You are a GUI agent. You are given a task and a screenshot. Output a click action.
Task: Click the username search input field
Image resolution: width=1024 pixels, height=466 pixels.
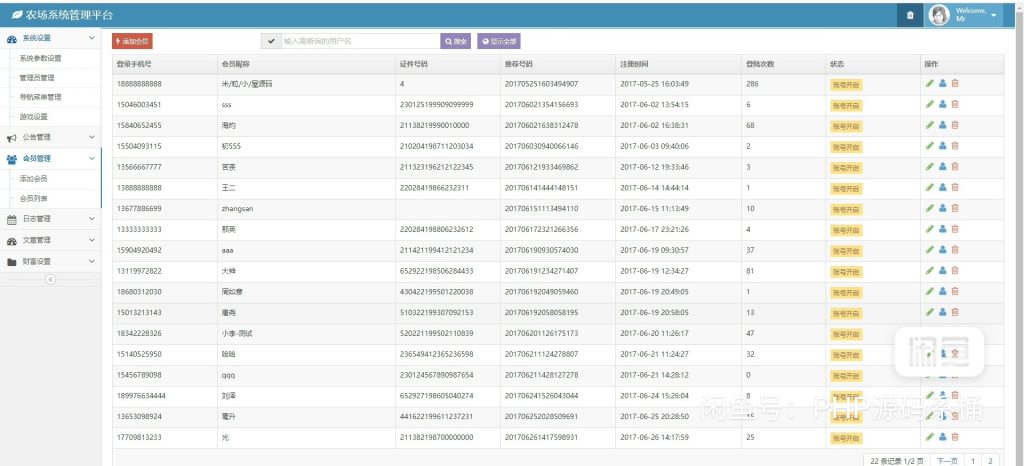(359, 41)
